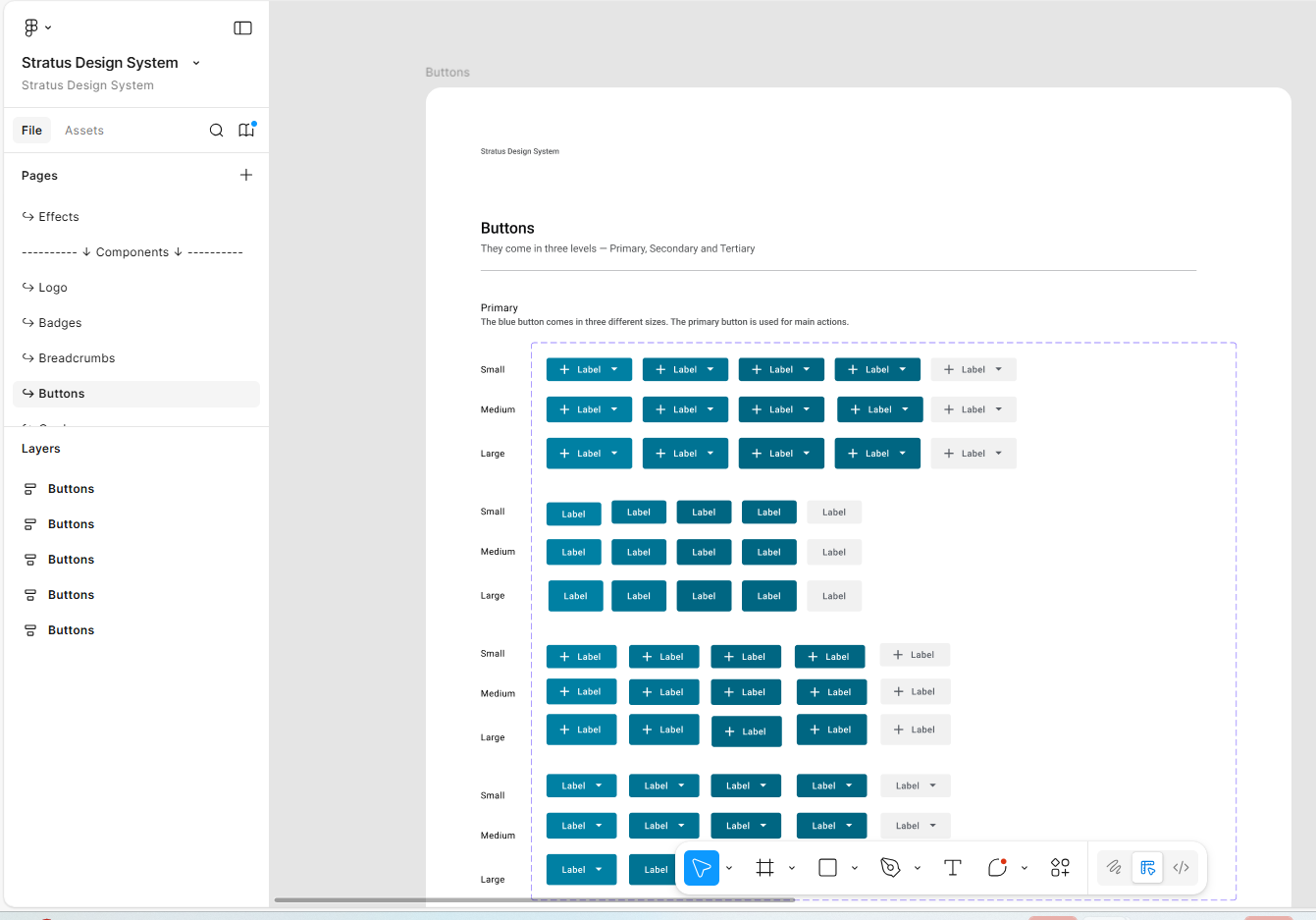Click the Layers section header
The image size is (1316, 920).
click(x=41, y=449)
